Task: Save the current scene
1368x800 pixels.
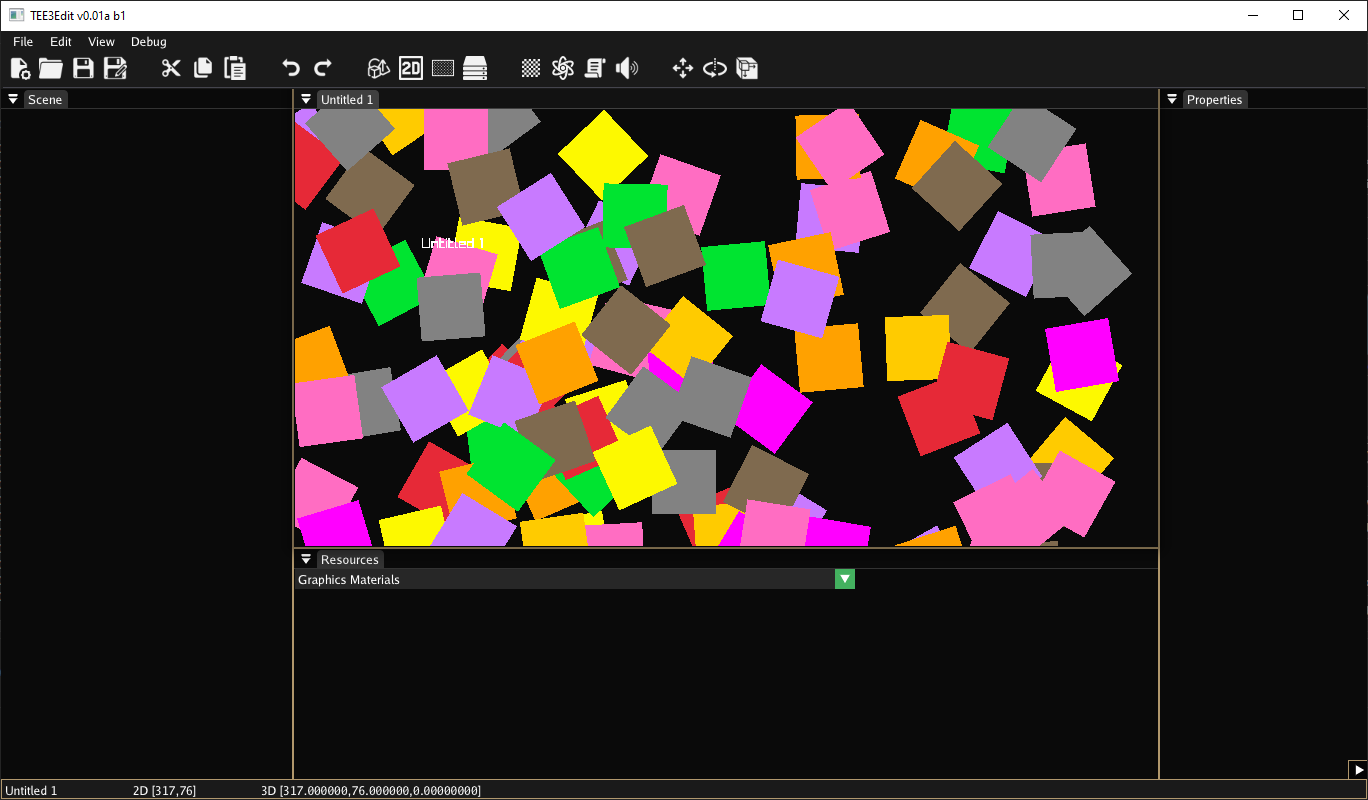Action: pos(83,67)
